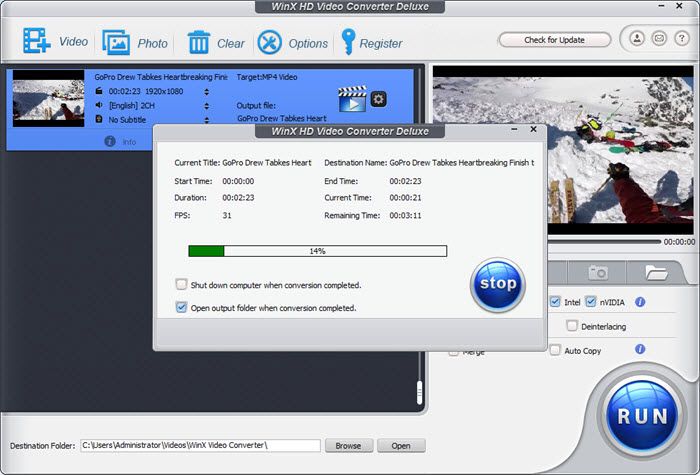Toggle Shut down computer when conversion completed
The width and height of the screenshot is (700, 475).
point(181,284)
